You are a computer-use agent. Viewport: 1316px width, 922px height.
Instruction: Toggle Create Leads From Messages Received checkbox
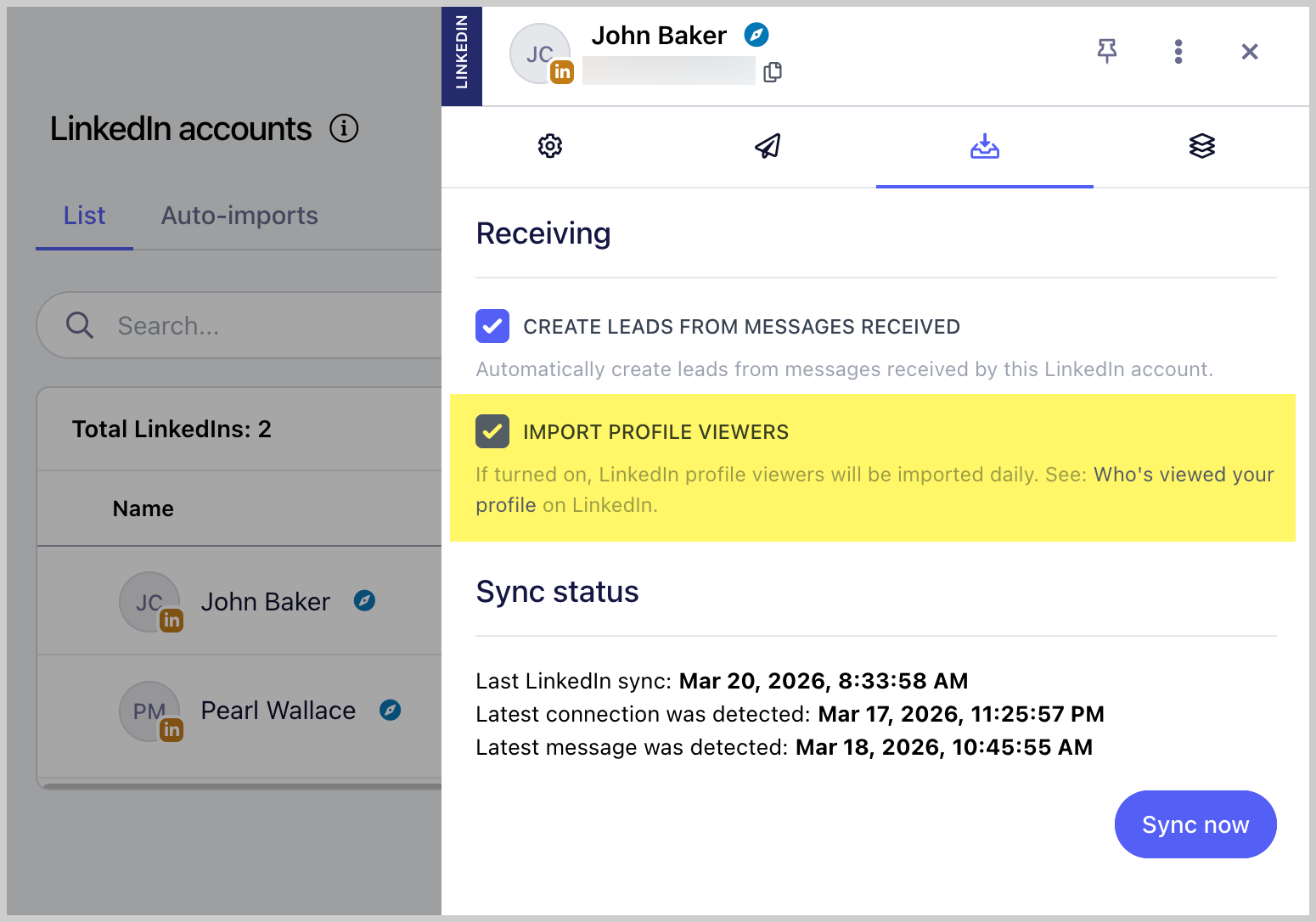click(x=492, y=326)
